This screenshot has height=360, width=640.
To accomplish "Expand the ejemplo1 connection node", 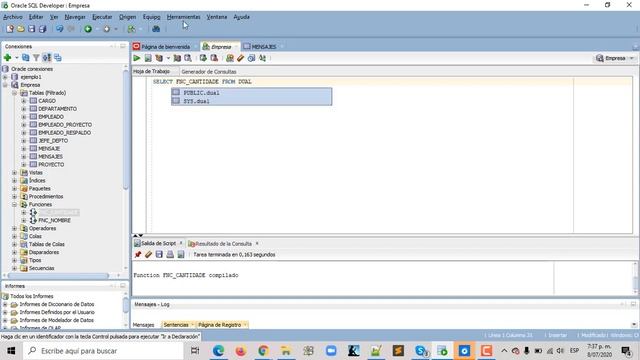I will coord(5,77).
